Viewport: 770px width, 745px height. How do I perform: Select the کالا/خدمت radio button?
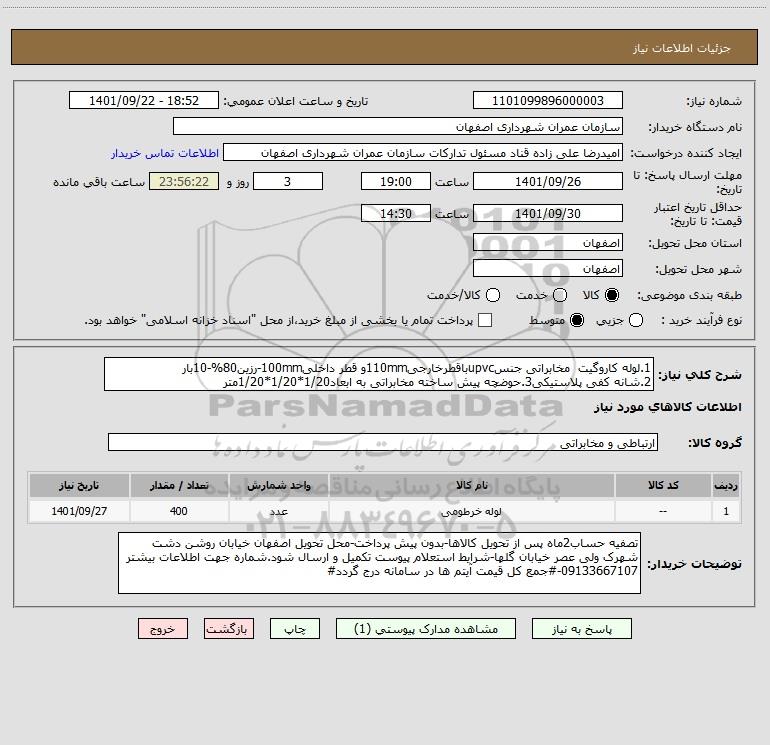point(493,295)
